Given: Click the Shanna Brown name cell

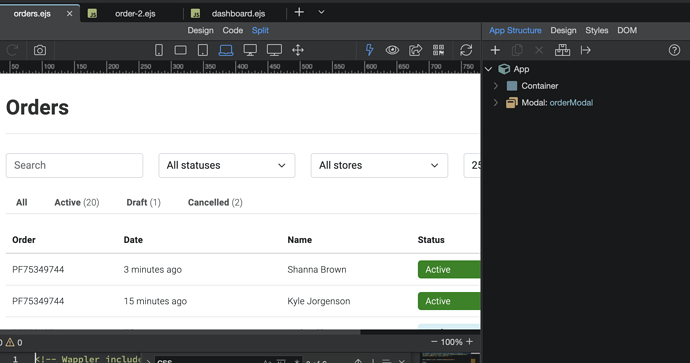Looking at the screenshot, I should pyautogui.click(x=317, y=269).
